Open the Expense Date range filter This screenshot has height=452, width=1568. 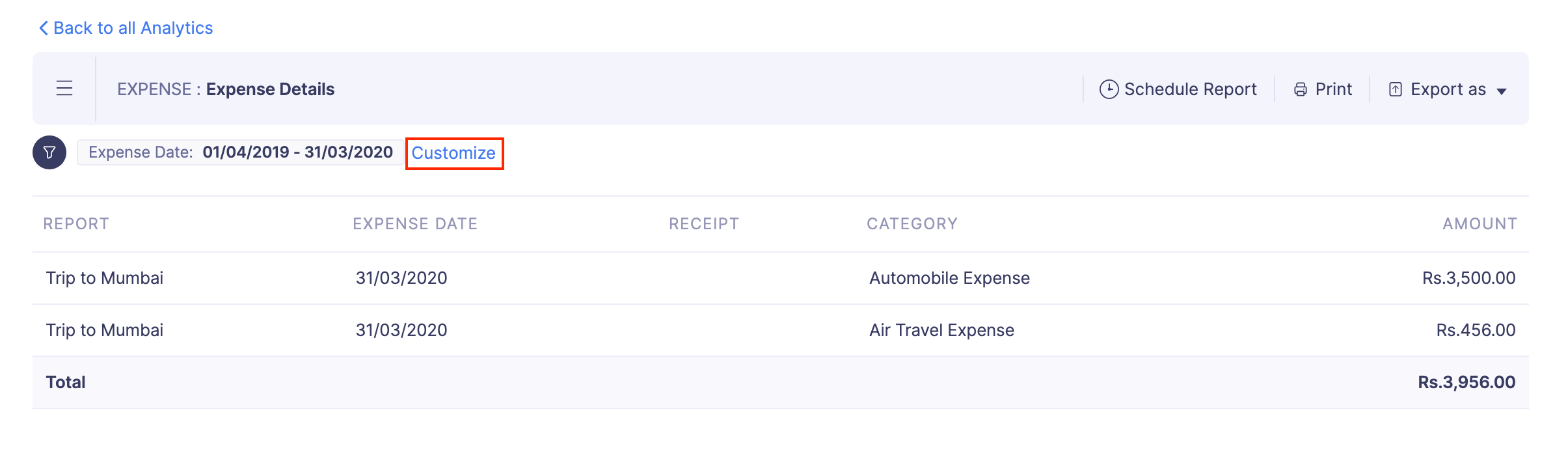click(x=240, y=152)
